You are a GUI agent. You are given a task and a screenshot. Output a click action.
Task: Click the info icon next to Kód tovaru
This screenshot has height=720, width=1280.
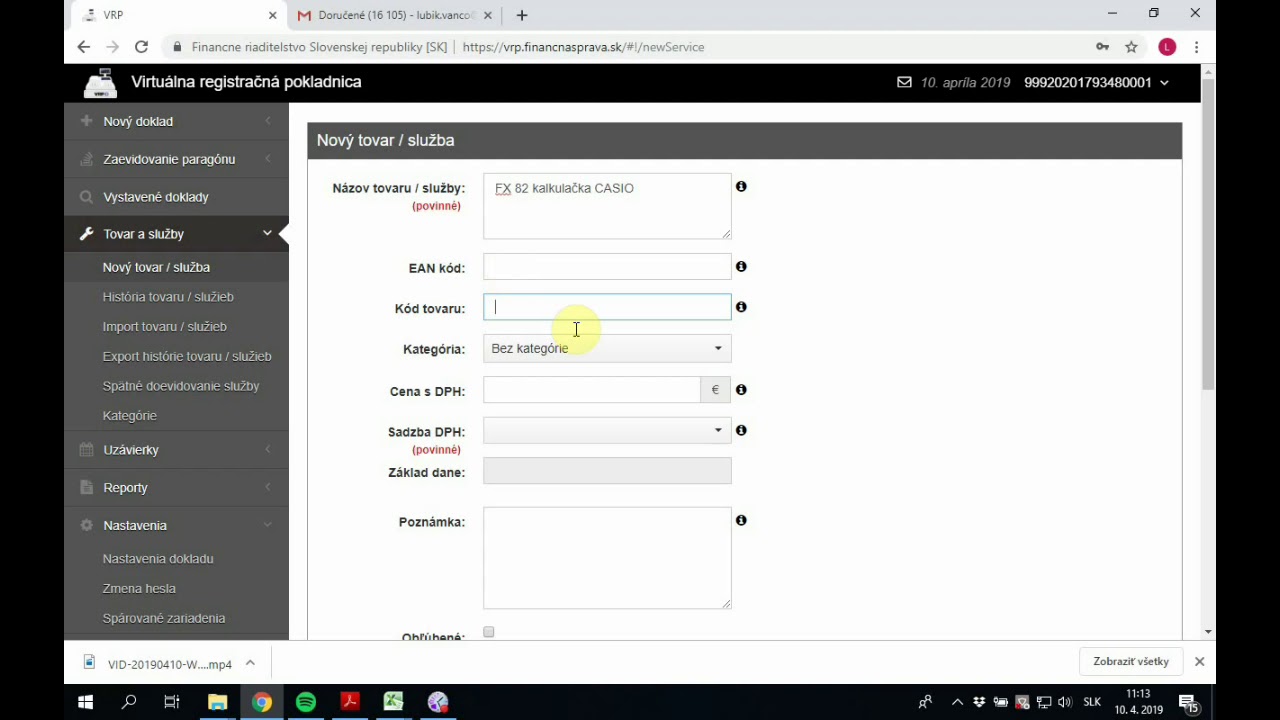click(741, 307)
